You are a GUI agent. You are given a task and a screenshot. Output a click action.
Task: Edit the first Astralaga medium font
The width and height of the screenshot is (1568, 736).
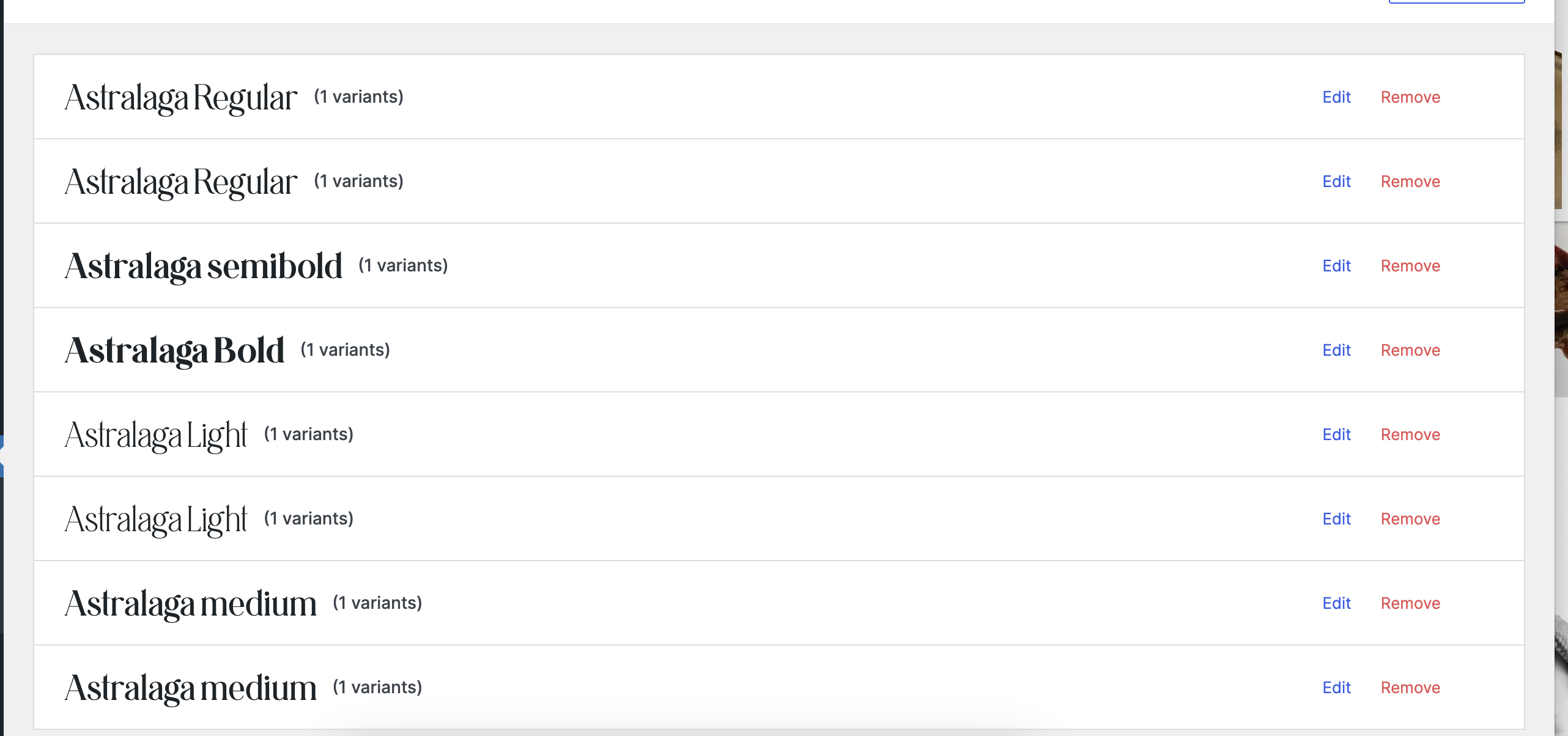(x=1336, y=603)
